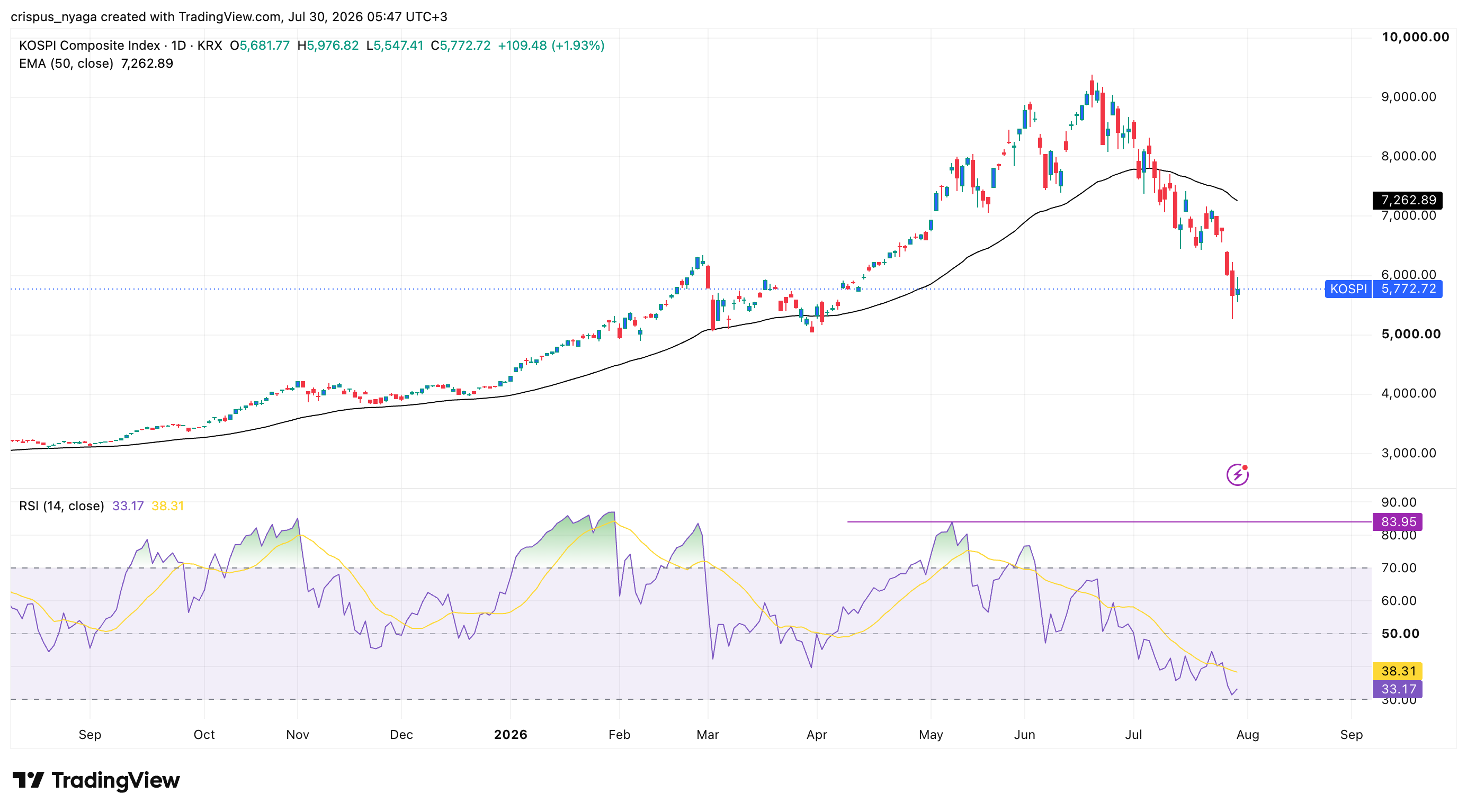Click the 2026 year label on time axis
The width and height of the screenshot is (1467, 812).
[x=510, y=735]
